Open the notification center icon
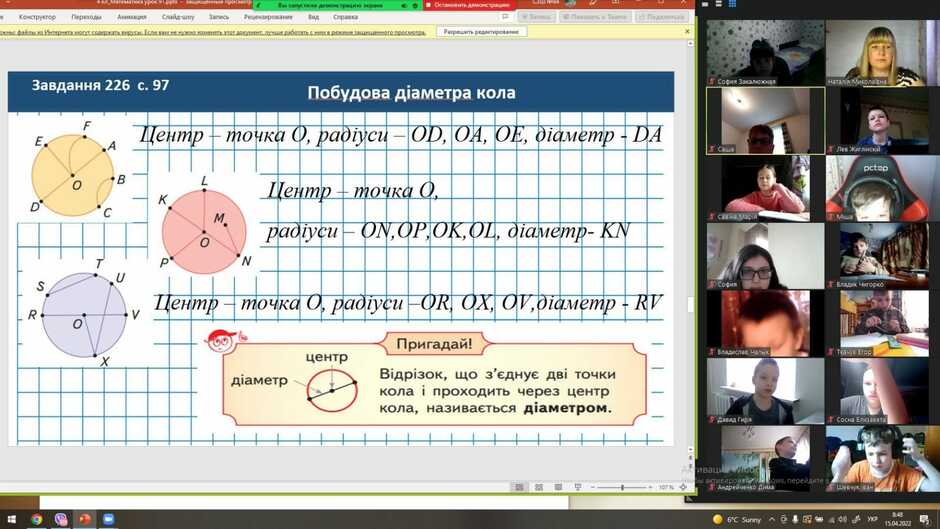This screenshot has width=940, height=529. [x=925, y=519]
